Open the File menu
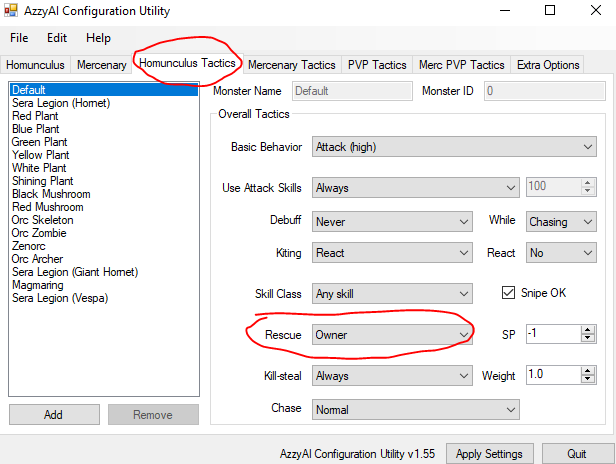Viewport: 616px width, 464px height. 19,38
